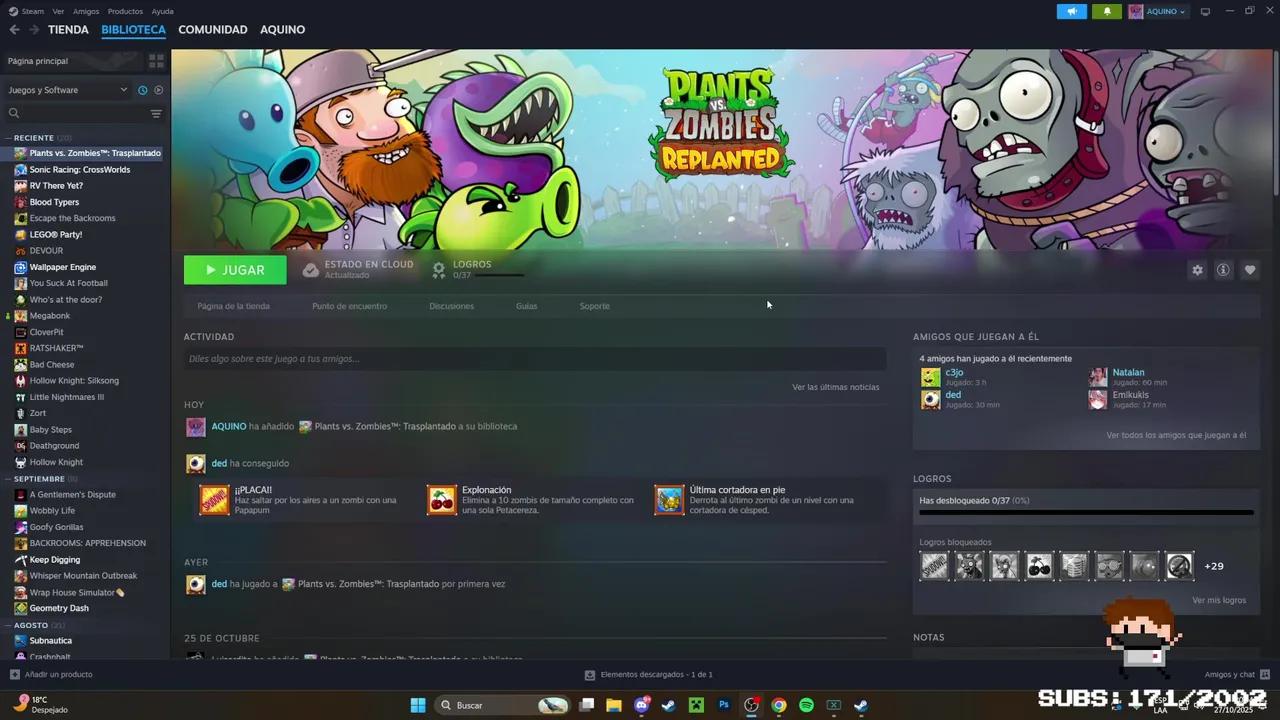
Task: Open the Productos menu
Action: coord(125,11)
